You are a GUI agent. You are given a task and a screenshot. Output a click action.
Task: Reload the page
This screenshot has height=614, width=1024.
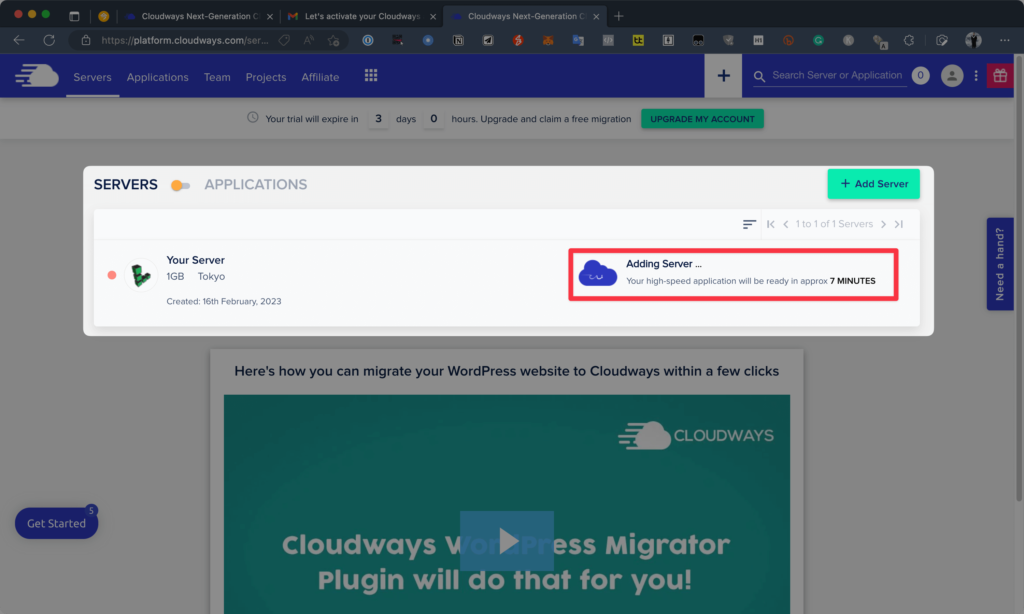point(49,40)
